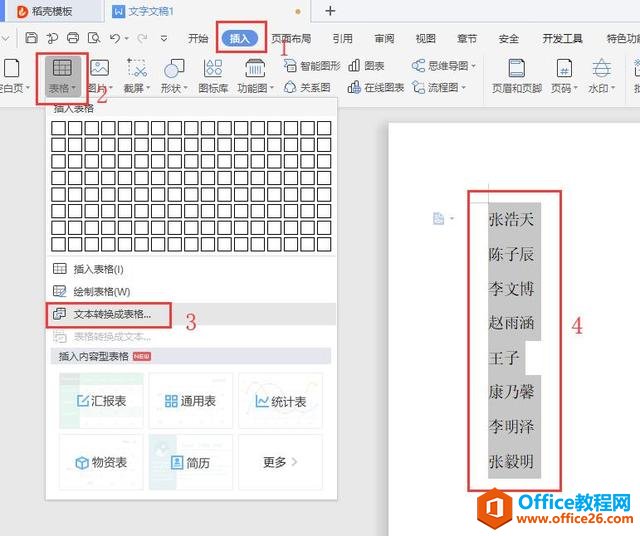Expand the undo history dropdown arrow
Viewport: 640px width, 536px height.
[127, 39]
